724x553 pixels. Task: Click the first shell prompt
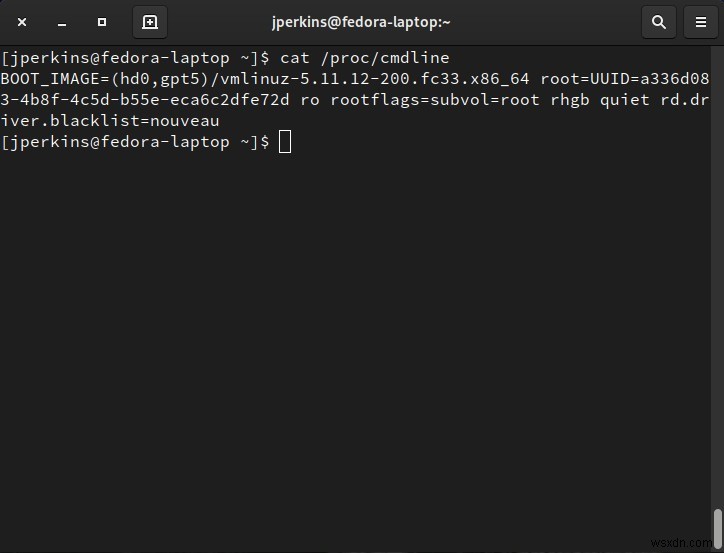click(135, 58)
